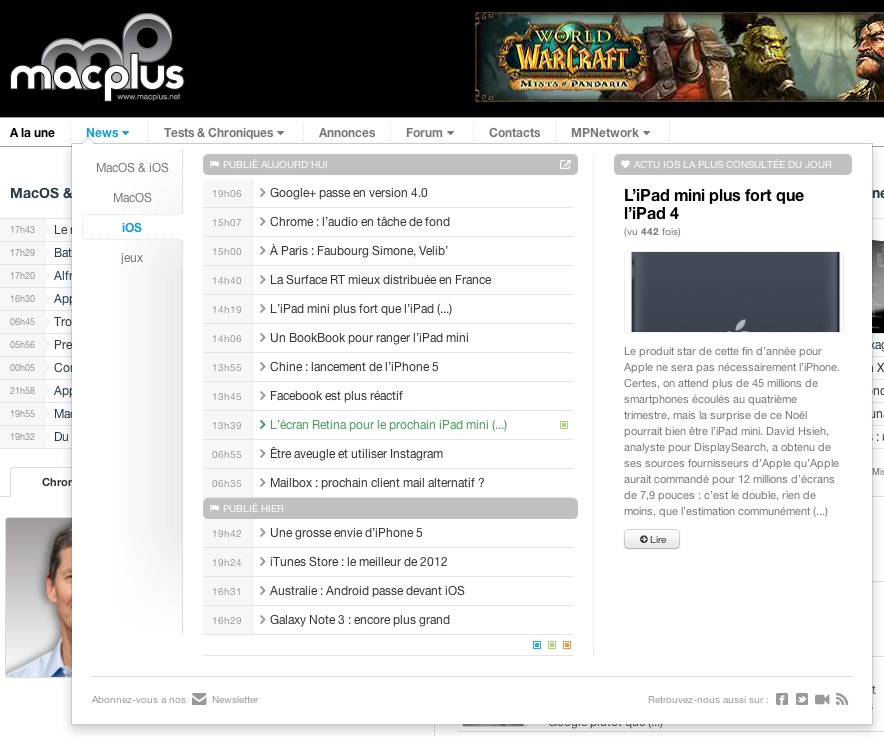Click the RSS feed icon in footer
The width and height of the screenshot is (884, 737).
842,699
